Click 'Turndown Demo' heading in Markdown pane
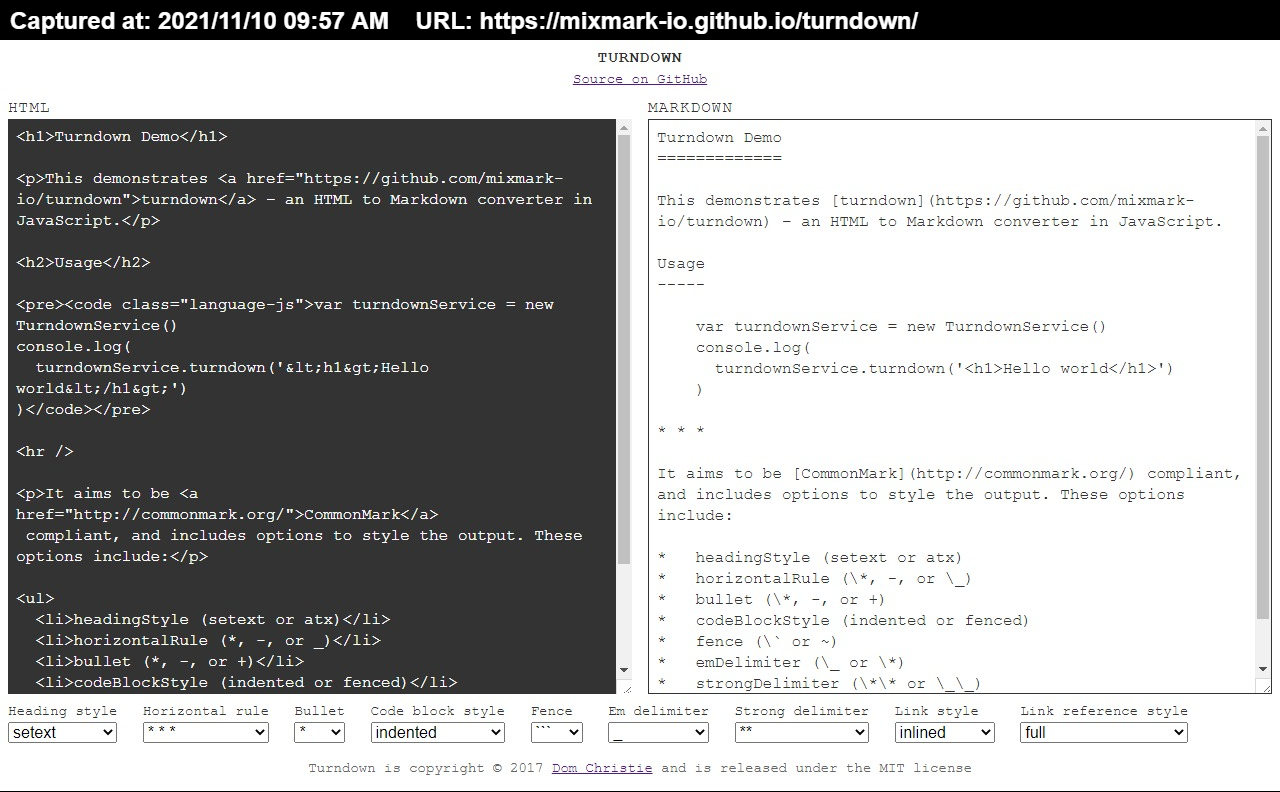 (x=719, y=138)
